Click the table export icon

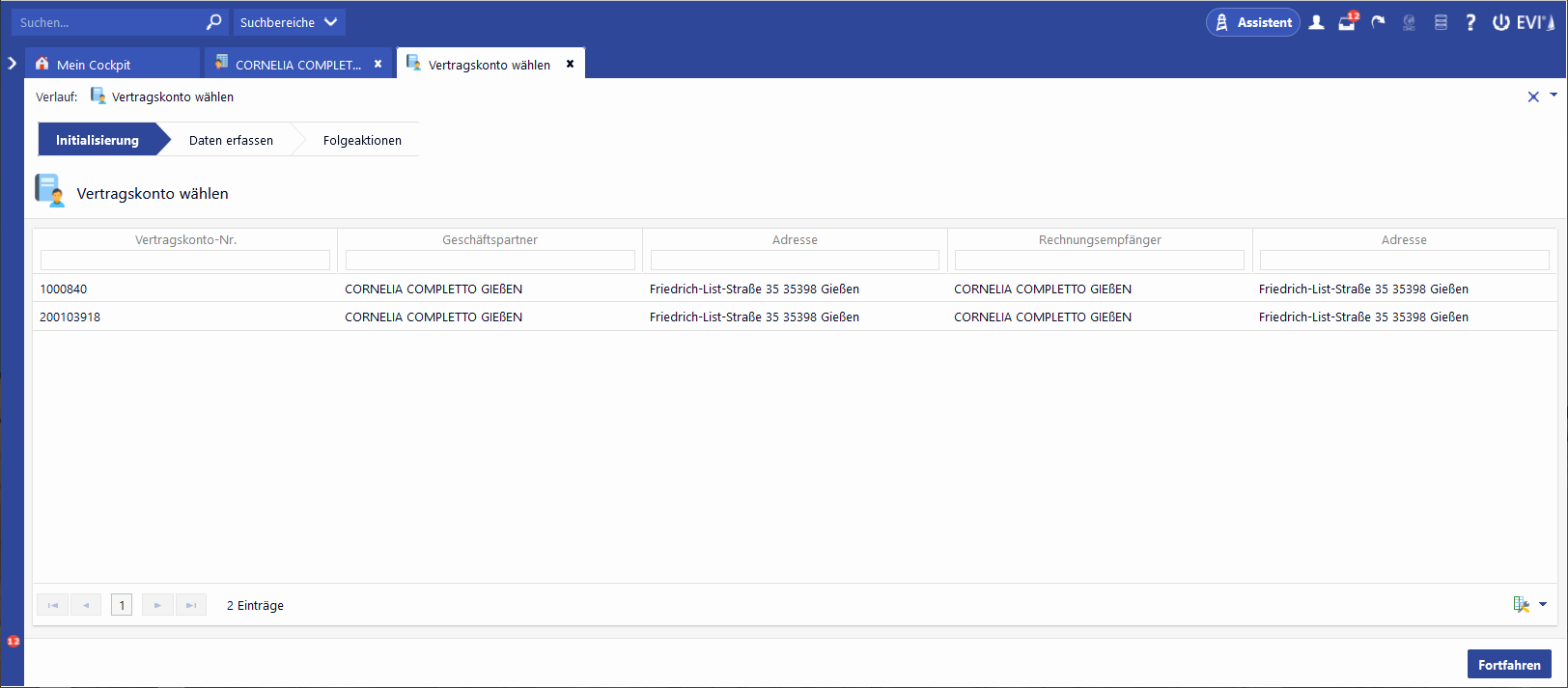point(1521,605)
